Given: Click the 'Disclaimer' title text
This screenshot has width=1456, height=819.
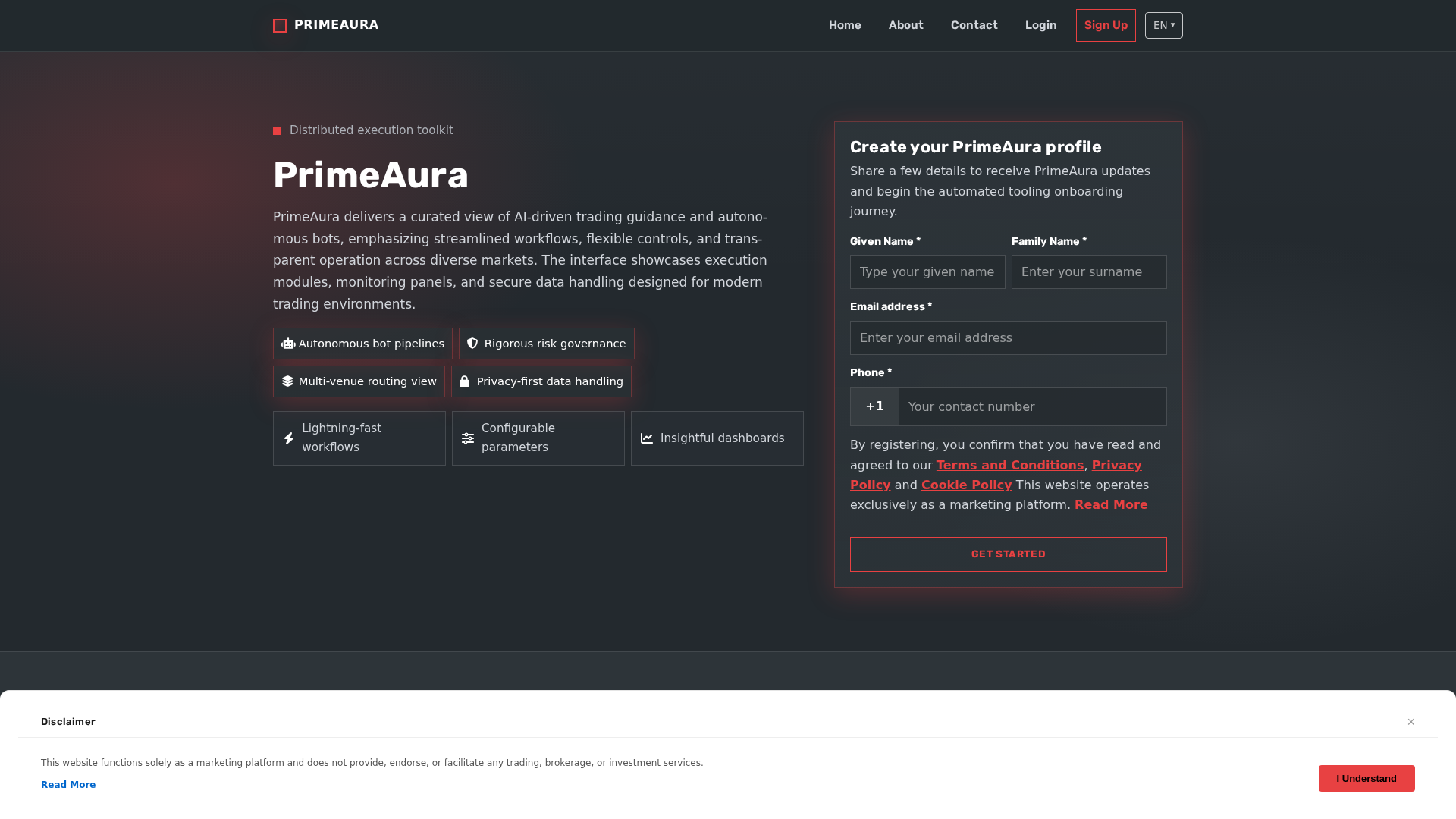Looking at the screenshot, I should (68, 722).
